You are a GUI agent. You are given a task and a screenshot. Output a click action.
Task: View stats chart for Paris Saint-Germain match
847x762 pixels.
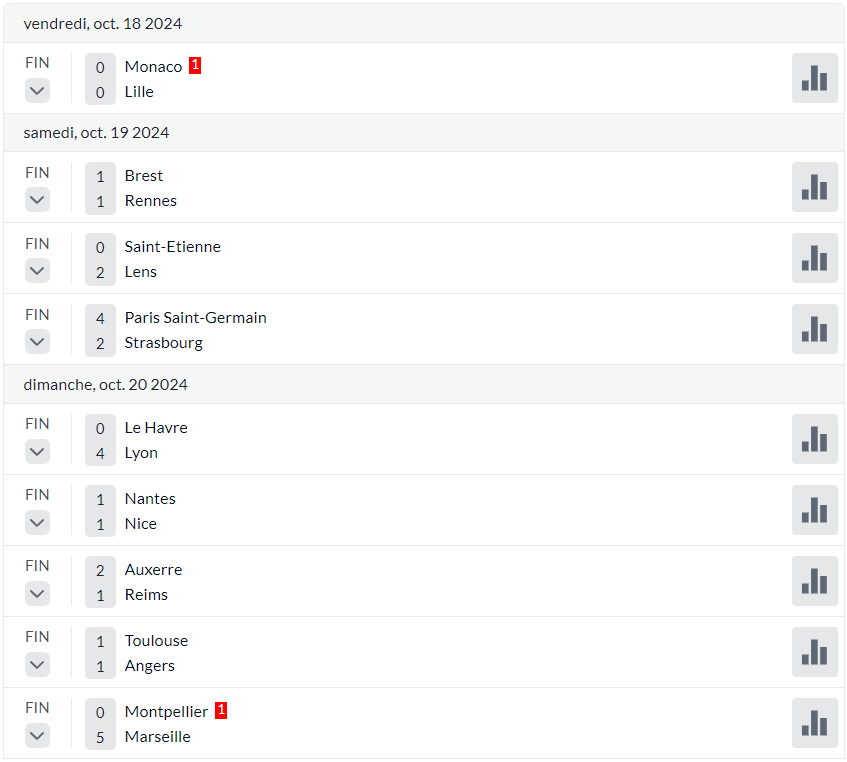[x=814, y=329]
